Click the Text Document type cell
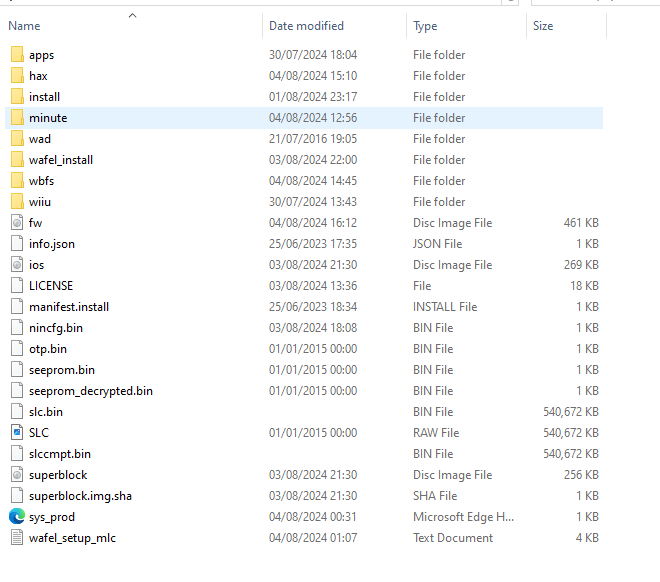The height and width of the screenshot is (582, 660). pyautogui.click(x=453, y=538)
